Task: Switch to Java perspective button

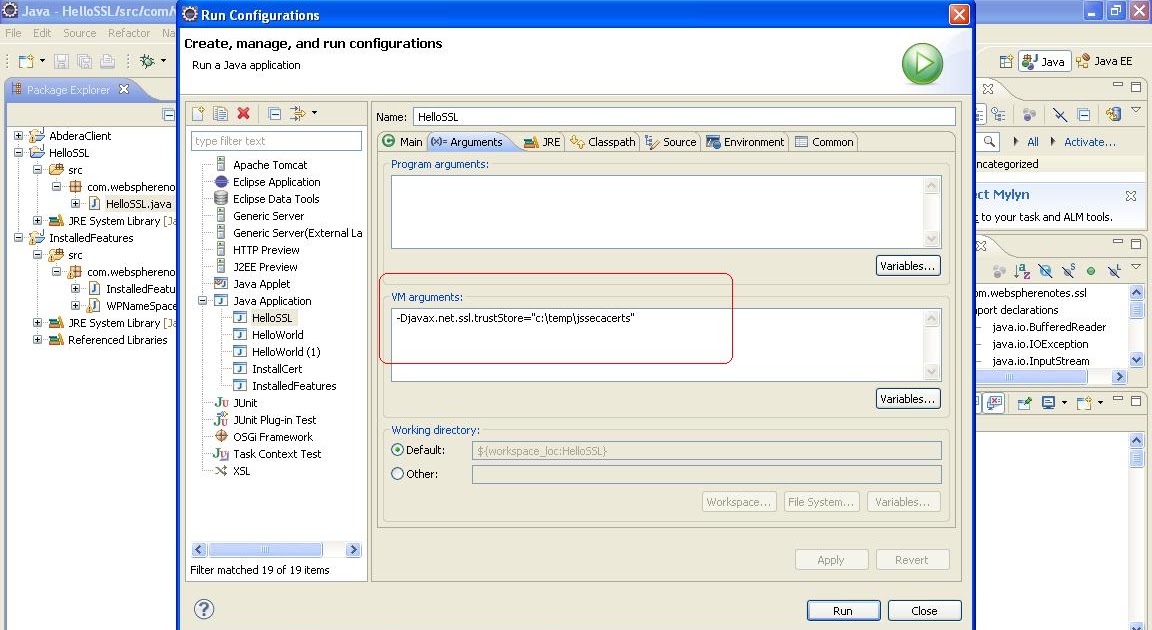Action: (x=1044, y=61)
